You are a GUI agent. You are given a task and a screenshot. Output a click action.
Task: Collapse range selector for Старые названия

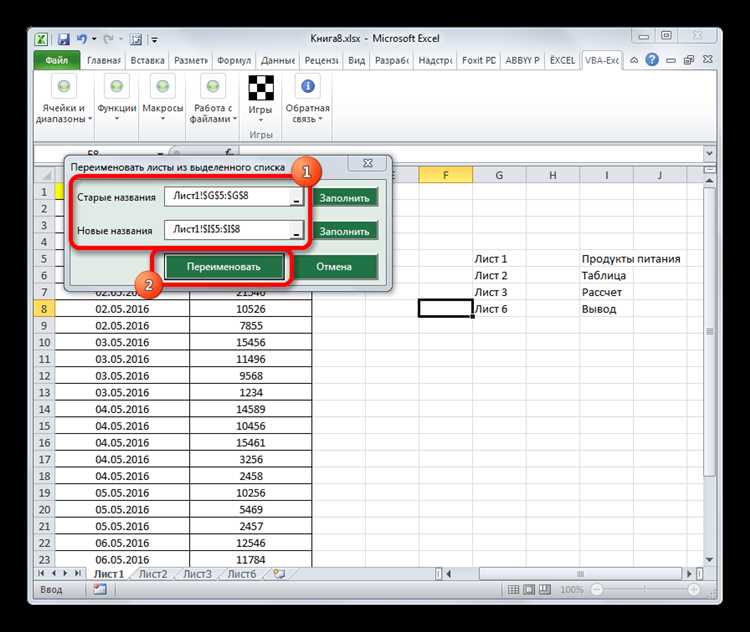pos(297,197)
